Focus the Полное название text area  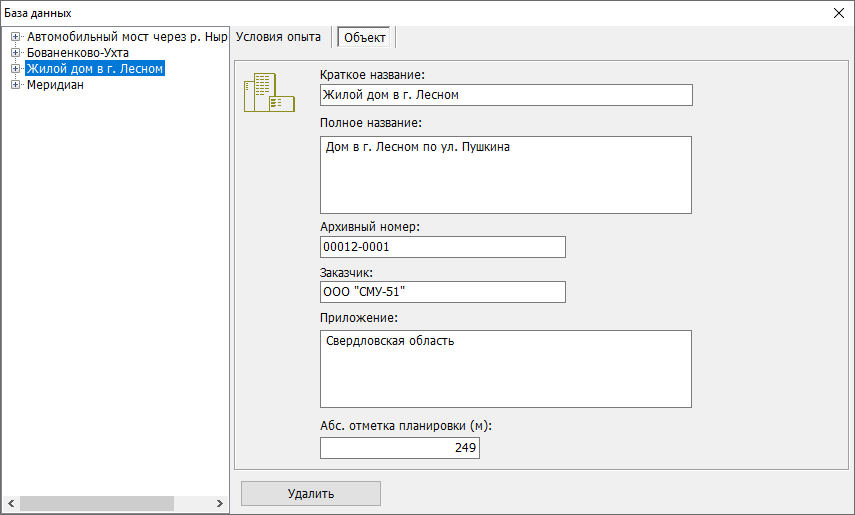pyautogui.click(x=505, y=175)
